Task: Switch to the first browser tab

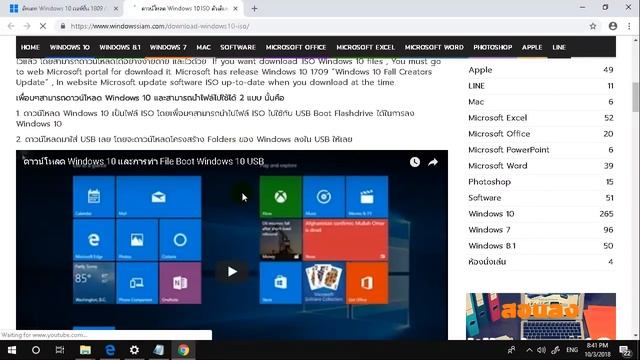Action: [x=61, y=8]
